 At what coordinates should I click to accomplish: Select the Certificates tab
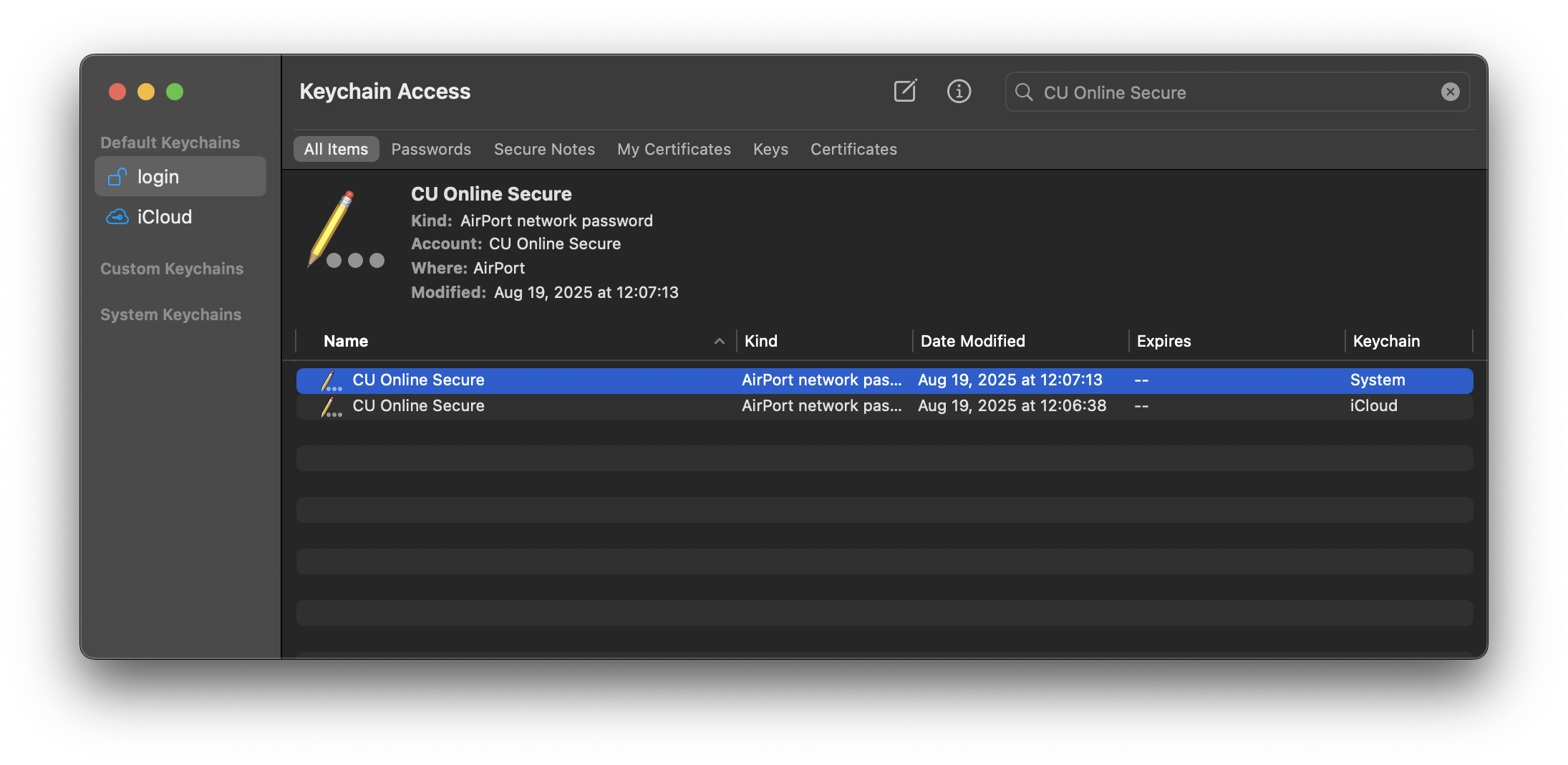click(x=853, y=149)
